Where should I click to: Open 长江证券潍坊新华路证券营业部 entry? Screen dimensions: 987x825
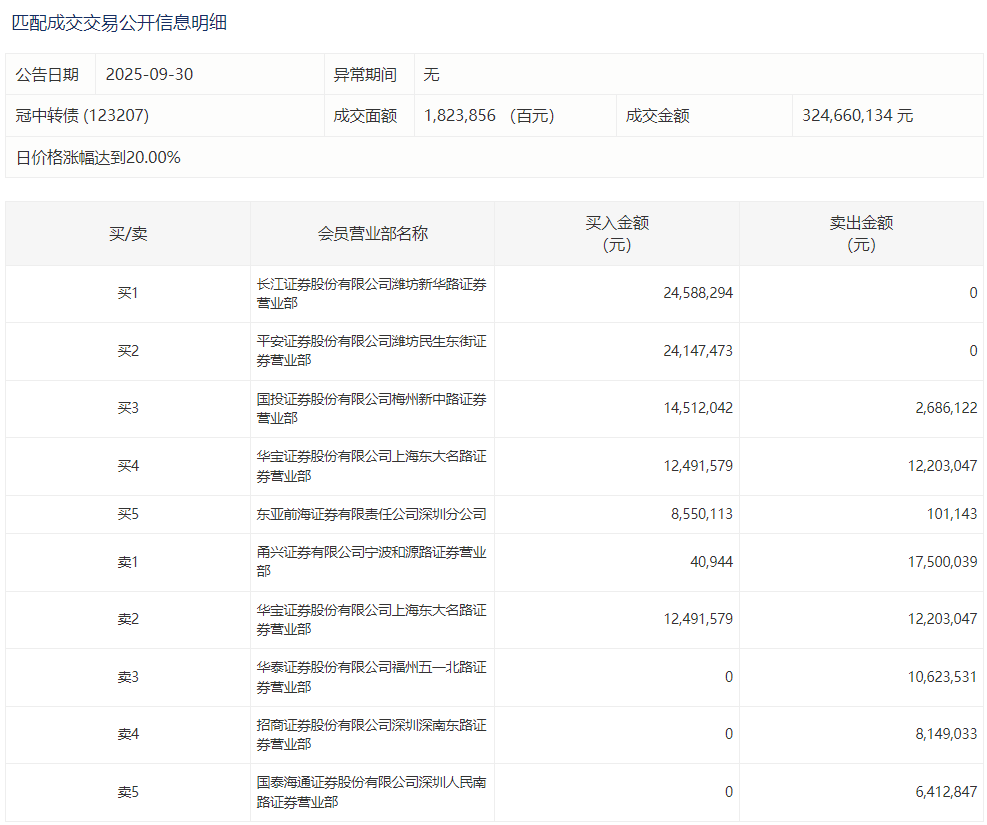372,294
